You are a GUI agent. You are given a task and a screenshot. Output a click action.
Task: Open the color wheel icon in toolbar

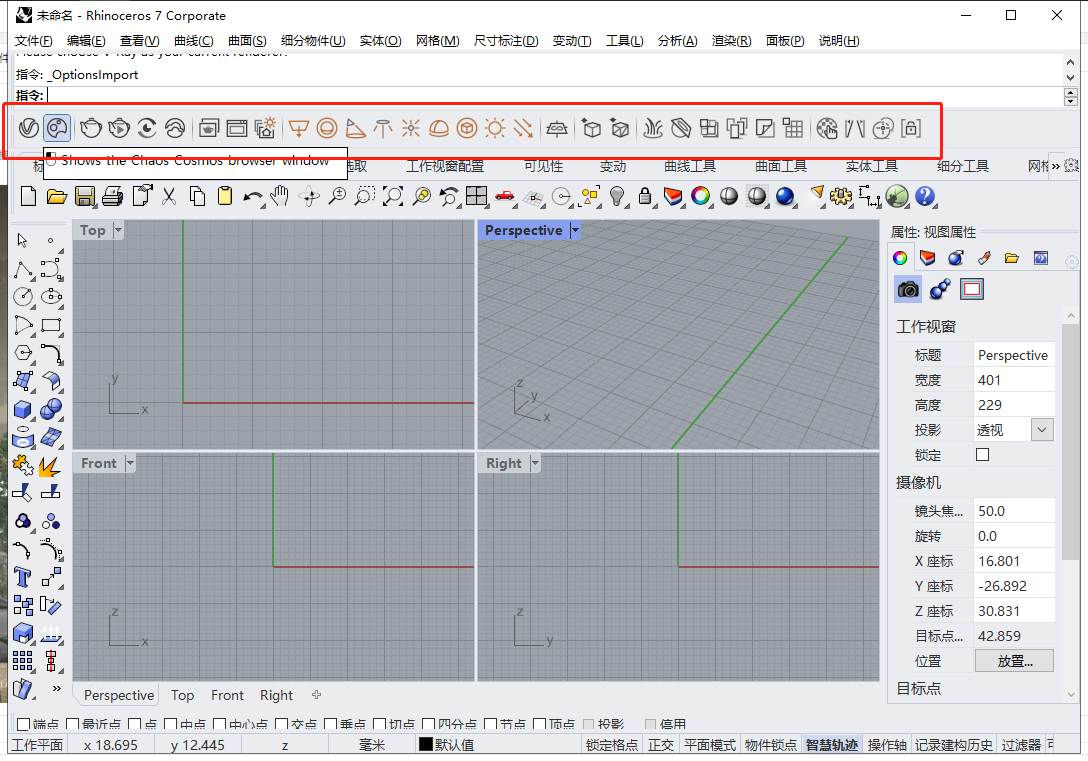pos(701,196)
